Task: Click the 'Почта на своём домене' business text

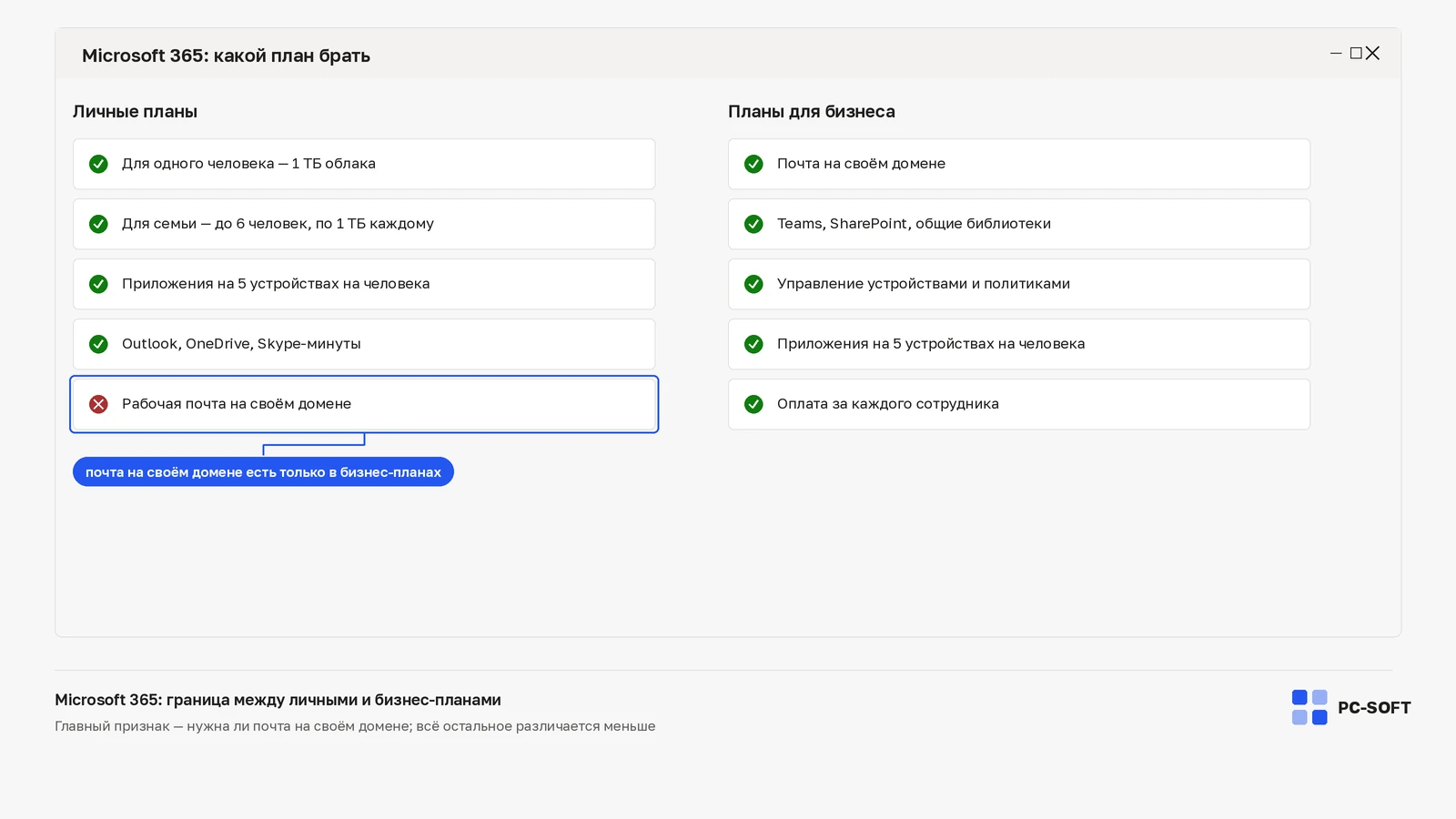Action: pos(861,164)
